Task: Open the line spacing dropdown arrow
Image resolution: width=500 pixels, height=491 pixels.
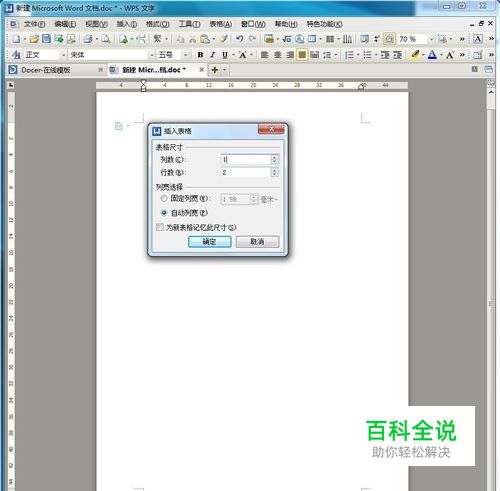Action: [x=336, y=55]
